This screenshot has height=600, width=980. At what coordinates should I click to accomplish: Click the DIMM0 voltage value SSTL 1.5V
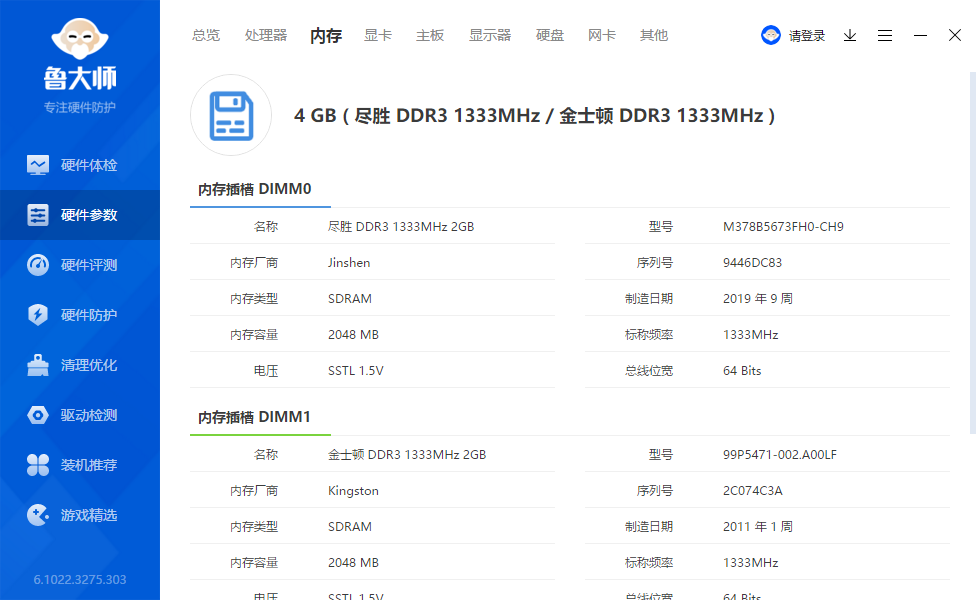tap(356, 371)
